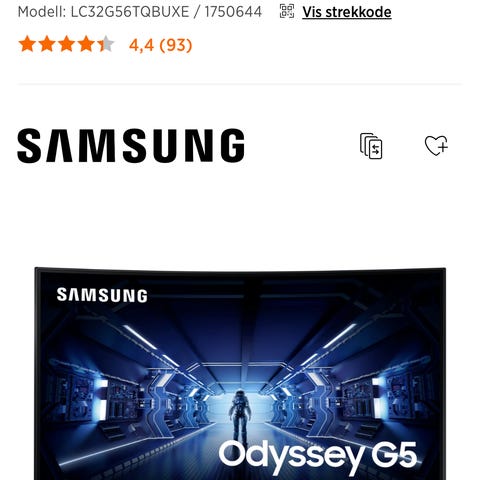The image size is (480, 480).
Task: Open the (93) reviews count
Action: pos(176,45)
